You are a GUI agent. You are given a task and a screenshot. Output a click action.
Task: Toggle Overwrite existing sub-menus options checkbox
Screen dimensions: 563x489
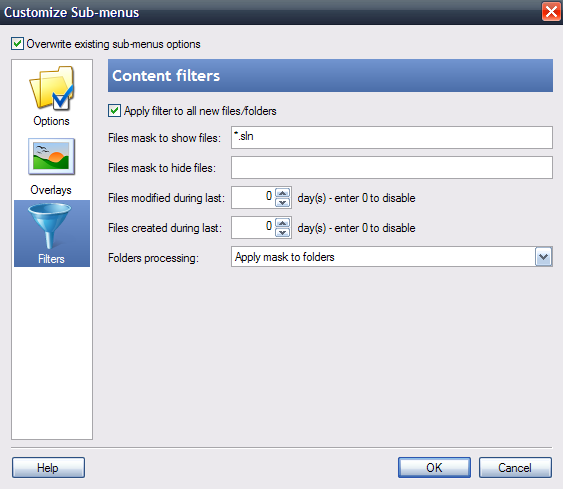17,44
